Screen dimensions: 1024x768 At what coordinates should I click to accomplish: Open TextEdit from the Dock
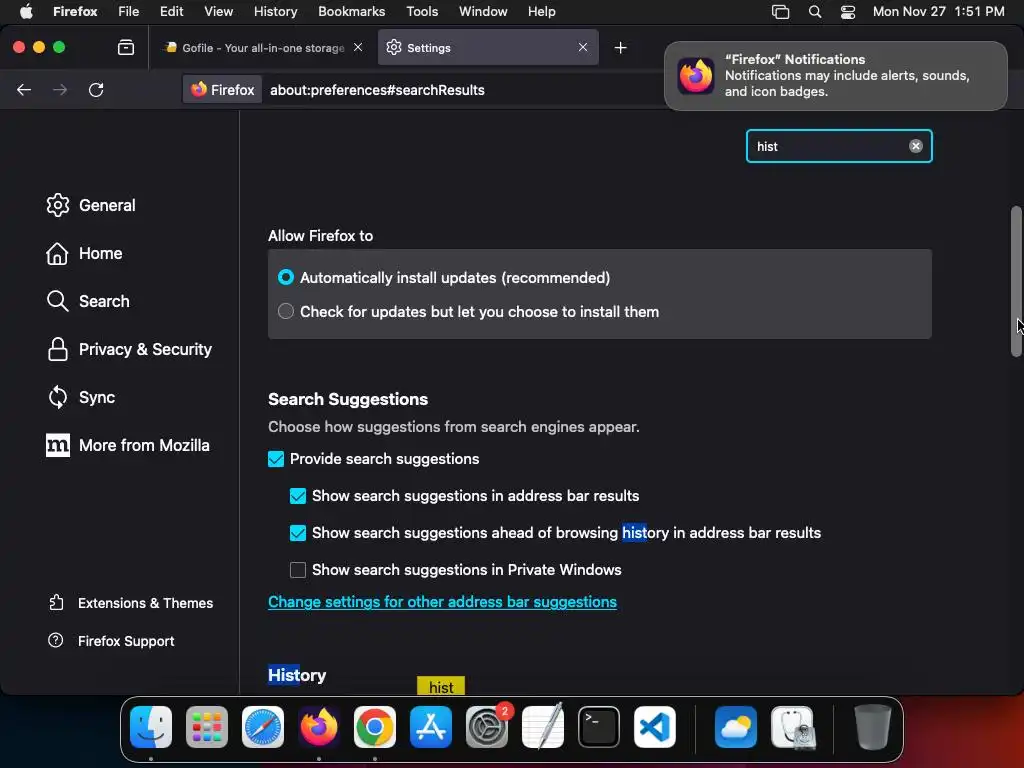543,727
